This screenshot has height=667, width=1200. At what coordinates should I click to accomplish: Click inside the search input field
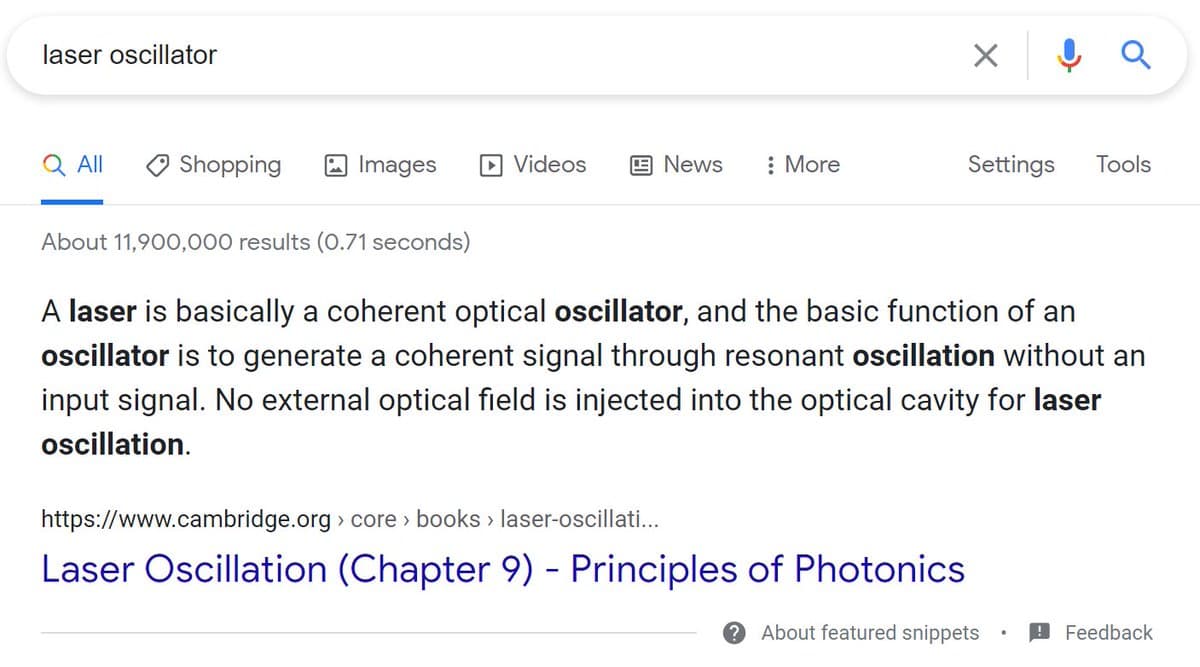coord(400,55)
